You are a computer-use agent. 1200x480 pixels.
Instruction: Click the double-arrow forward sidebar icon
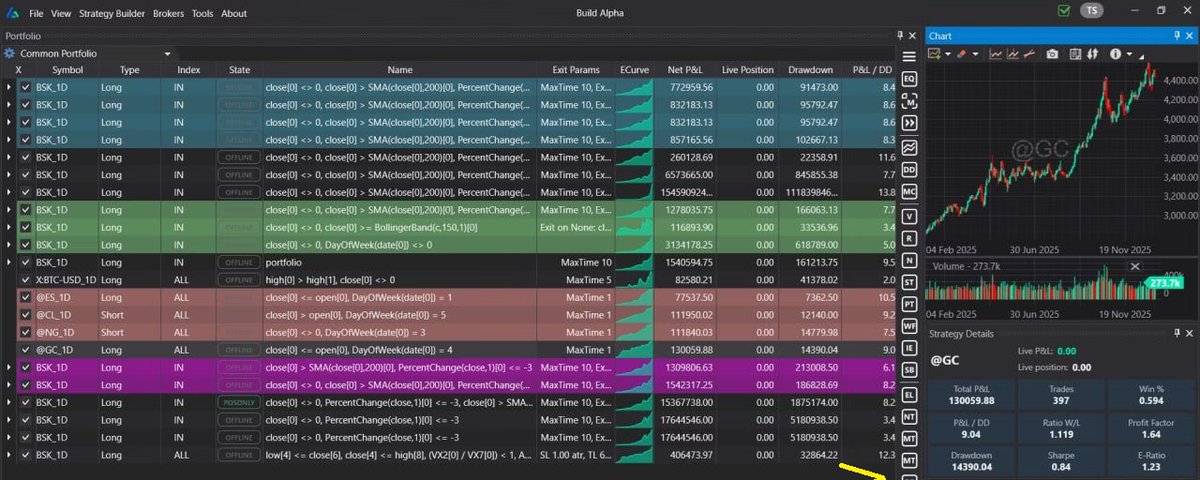point(909,123)
